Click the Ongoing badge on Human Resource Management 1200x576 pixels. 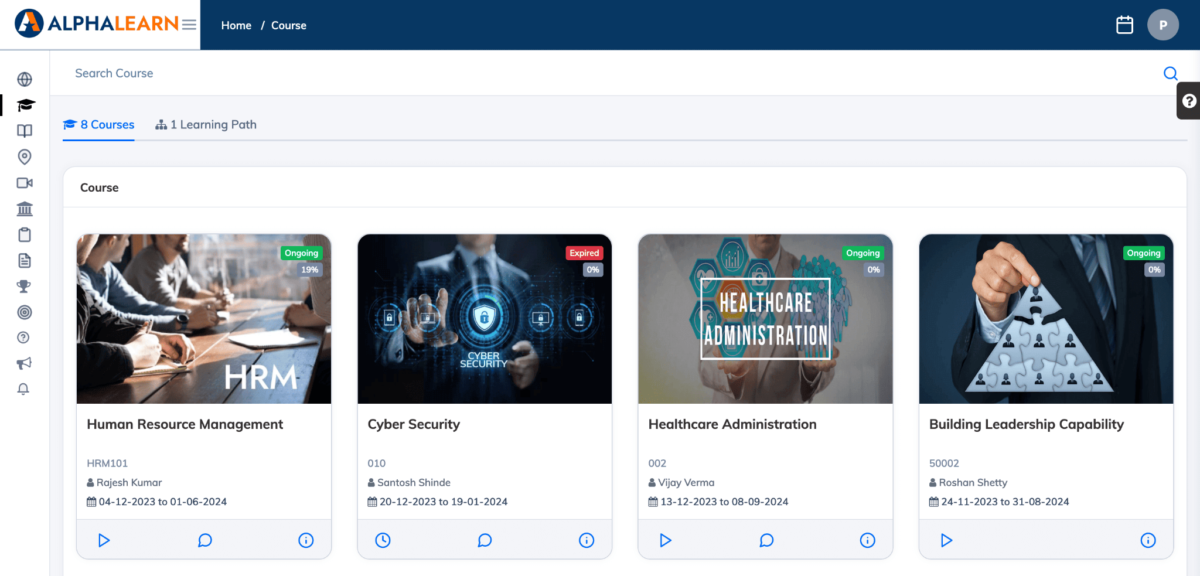point(301,253)
